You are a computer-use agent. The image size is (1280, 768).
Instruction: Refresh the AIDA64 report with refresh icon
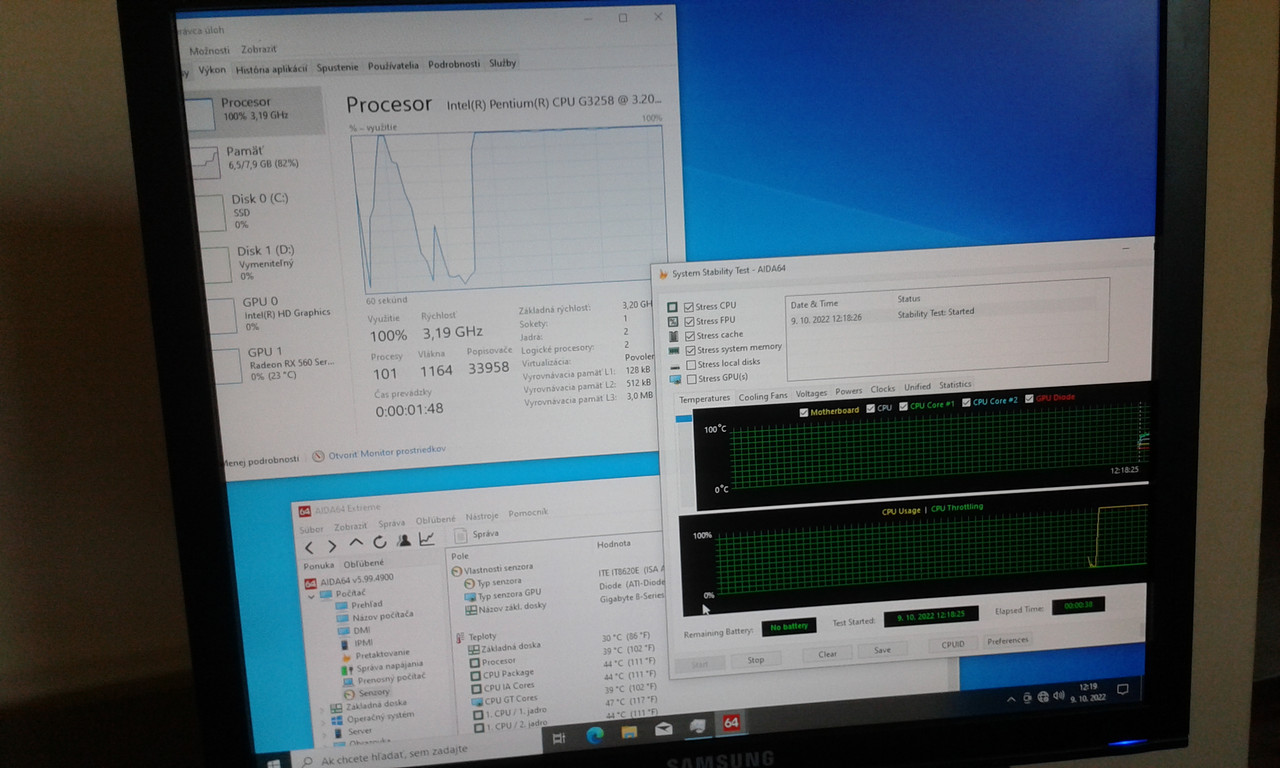pyautogui.click(x=380, y=542)
